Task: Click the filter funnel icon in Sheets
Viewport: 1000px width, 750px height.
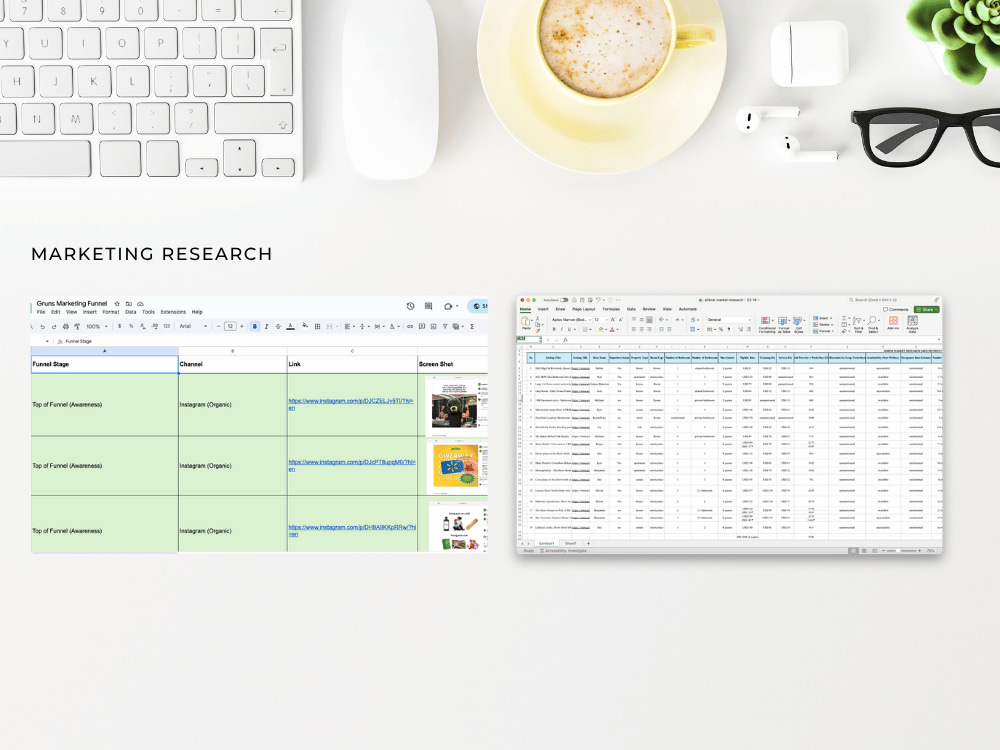Action: pos(445,327)
